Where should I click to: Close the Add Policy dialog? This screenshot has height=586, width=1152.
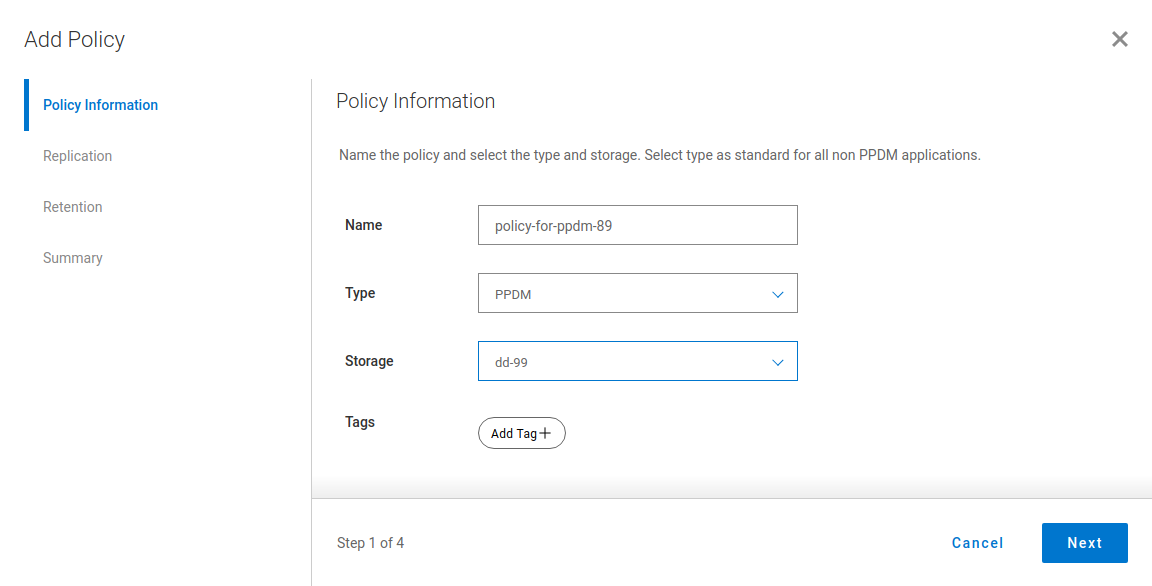[1120, 39]
